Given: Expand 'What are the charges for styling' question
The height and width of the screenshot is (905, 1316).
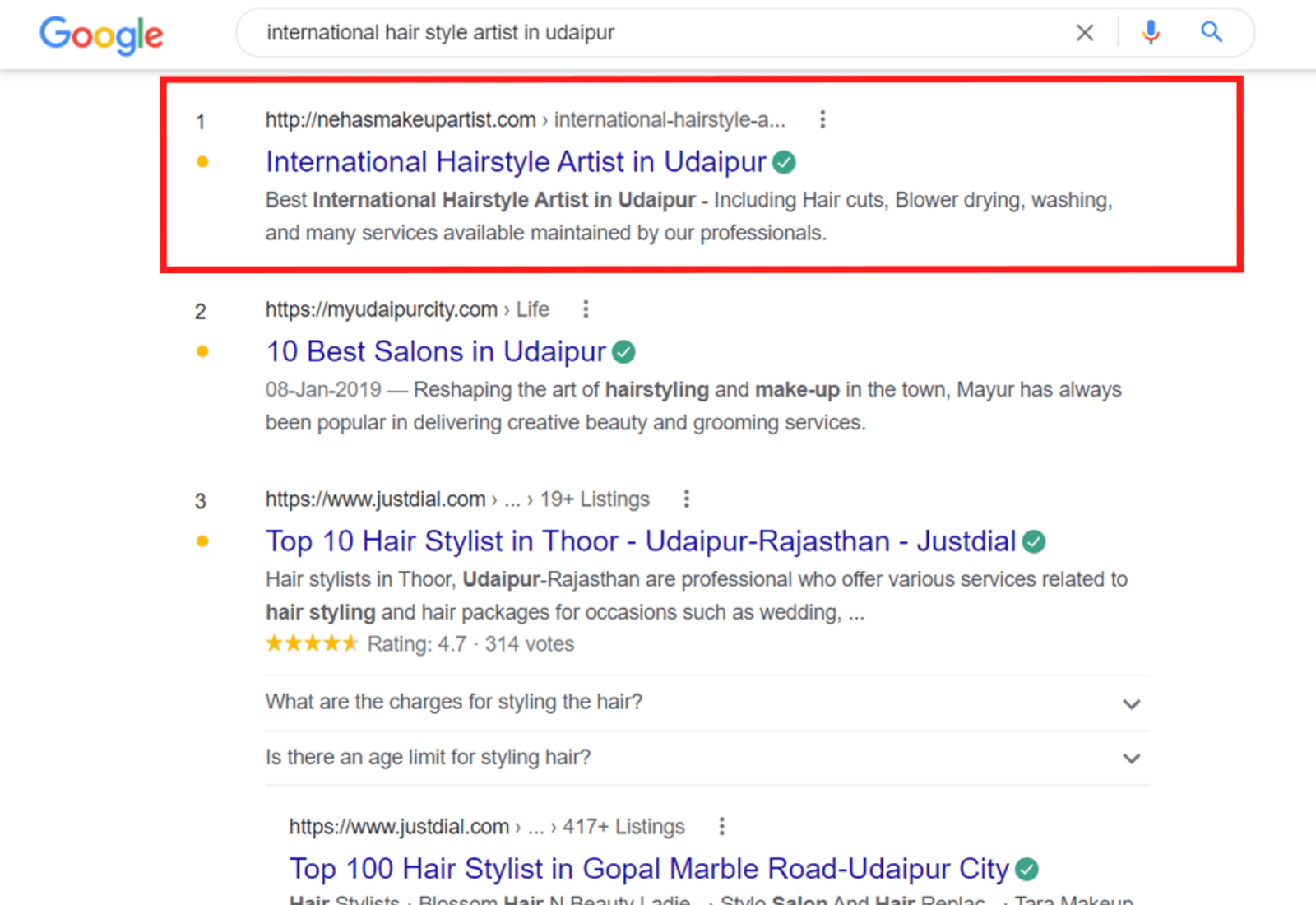Looking at the screenshot, I should tap(1131, 703).
